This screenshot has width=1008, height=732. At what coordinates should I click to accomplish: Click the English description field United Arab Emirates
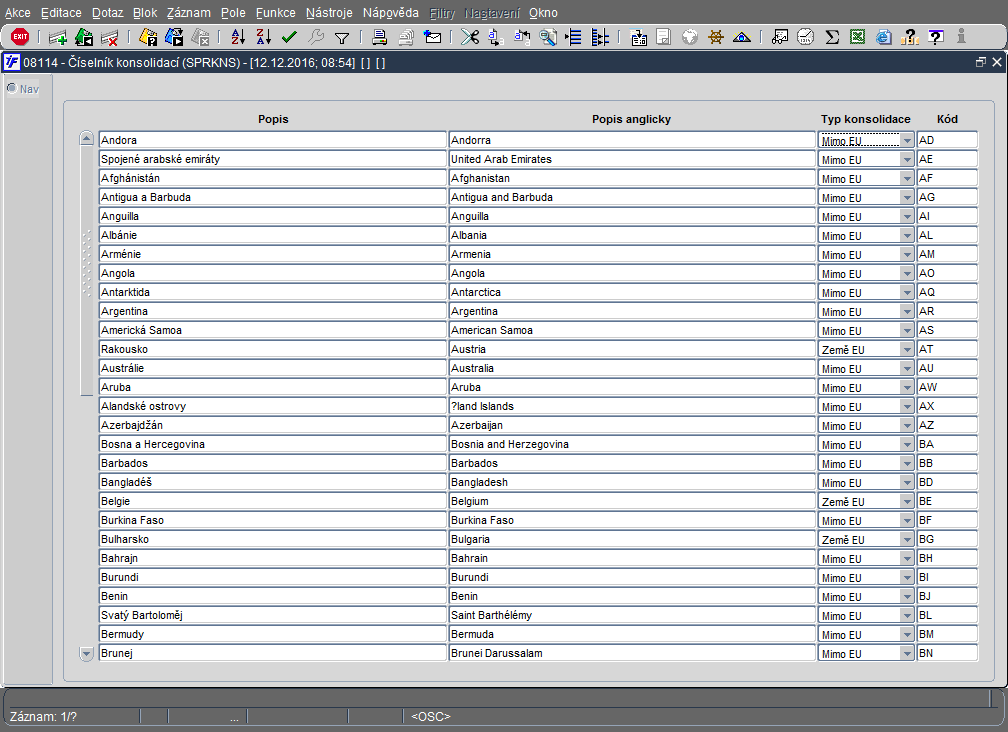pos(632,159)
